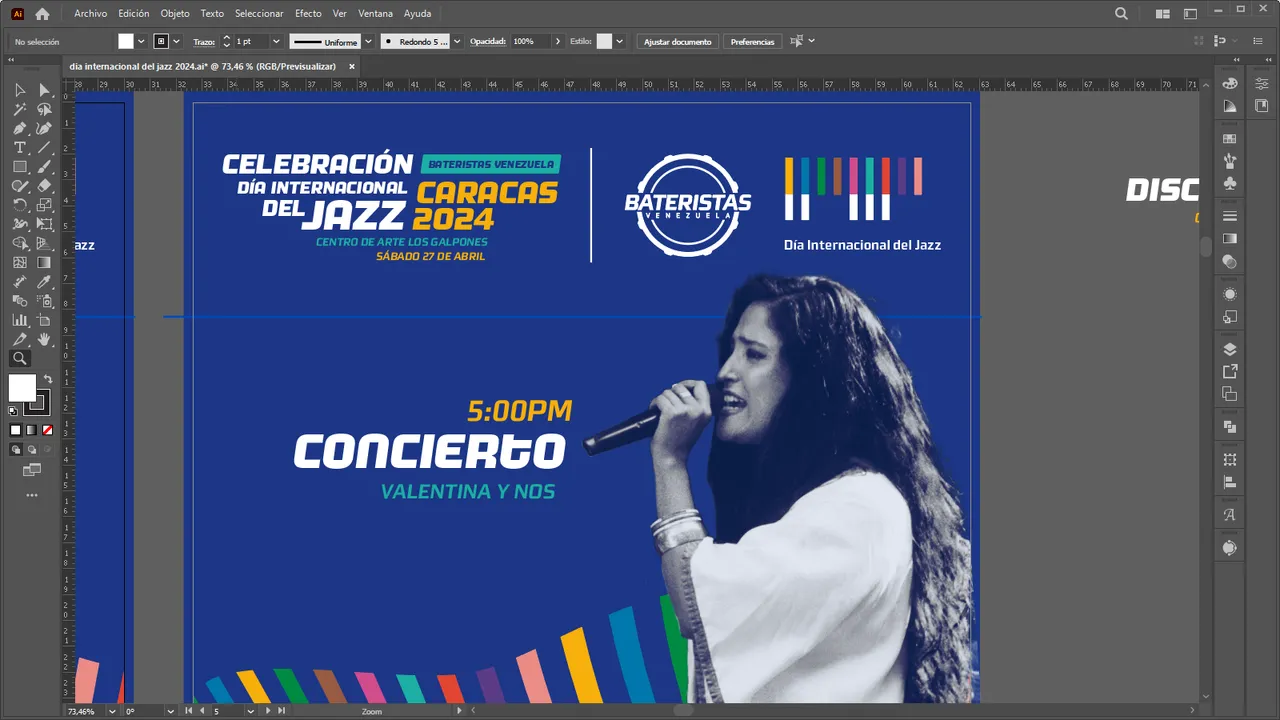Image resolution: width=1280 pixels, height=720 pixels.
Task: Select the Column Graph tool
Action: pos(20,320)
